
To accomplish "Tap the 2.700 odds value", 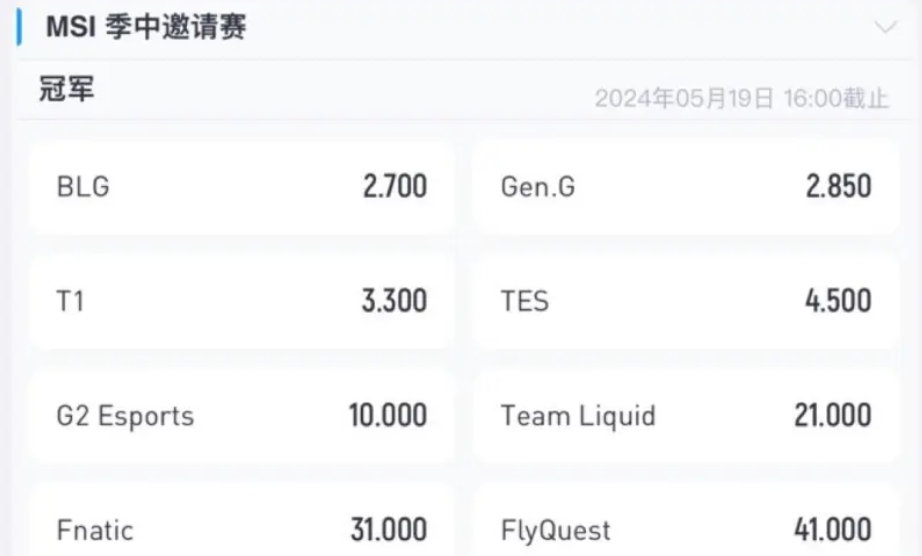I will (394, 187).
